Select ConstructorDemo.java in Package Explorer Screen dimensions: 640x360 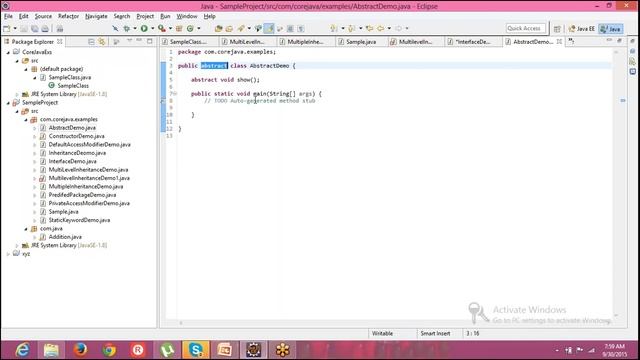(x=76, y=136)
